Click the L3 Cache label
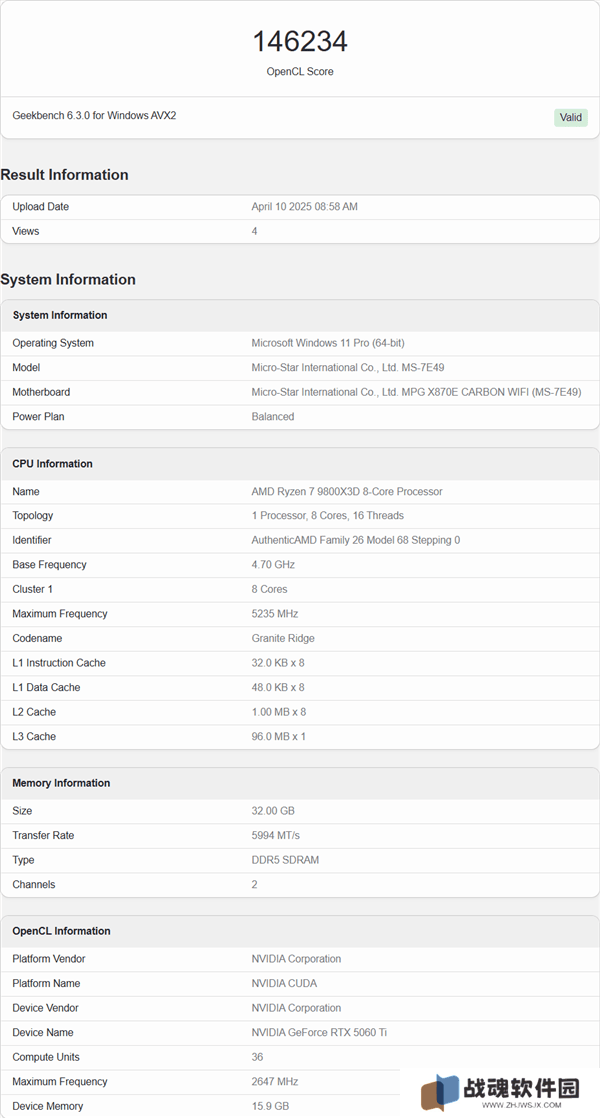 click(x=34, y=737)
